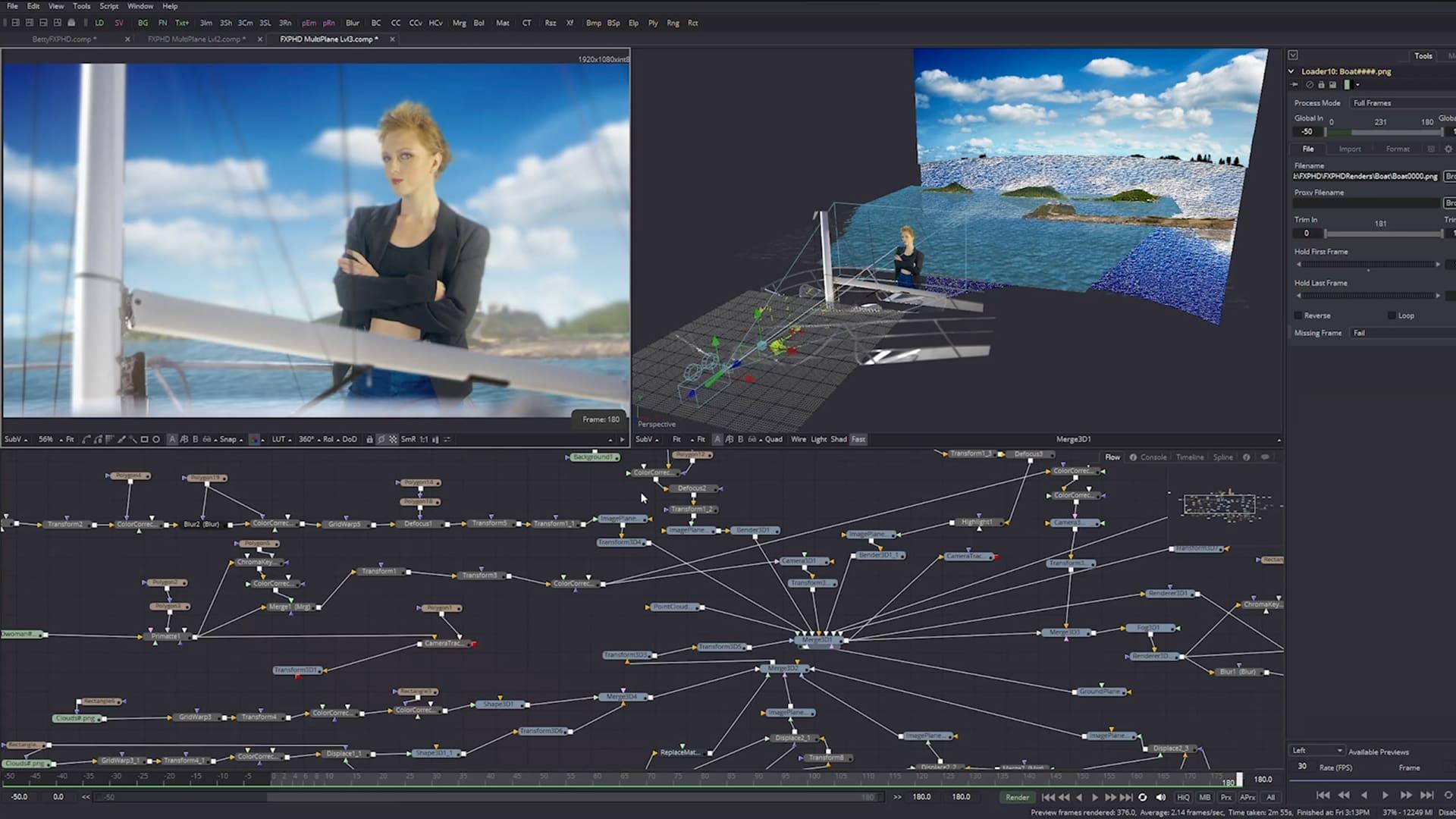
Task: Open the settings gear tab in Loader controls
Action: 1448,149
